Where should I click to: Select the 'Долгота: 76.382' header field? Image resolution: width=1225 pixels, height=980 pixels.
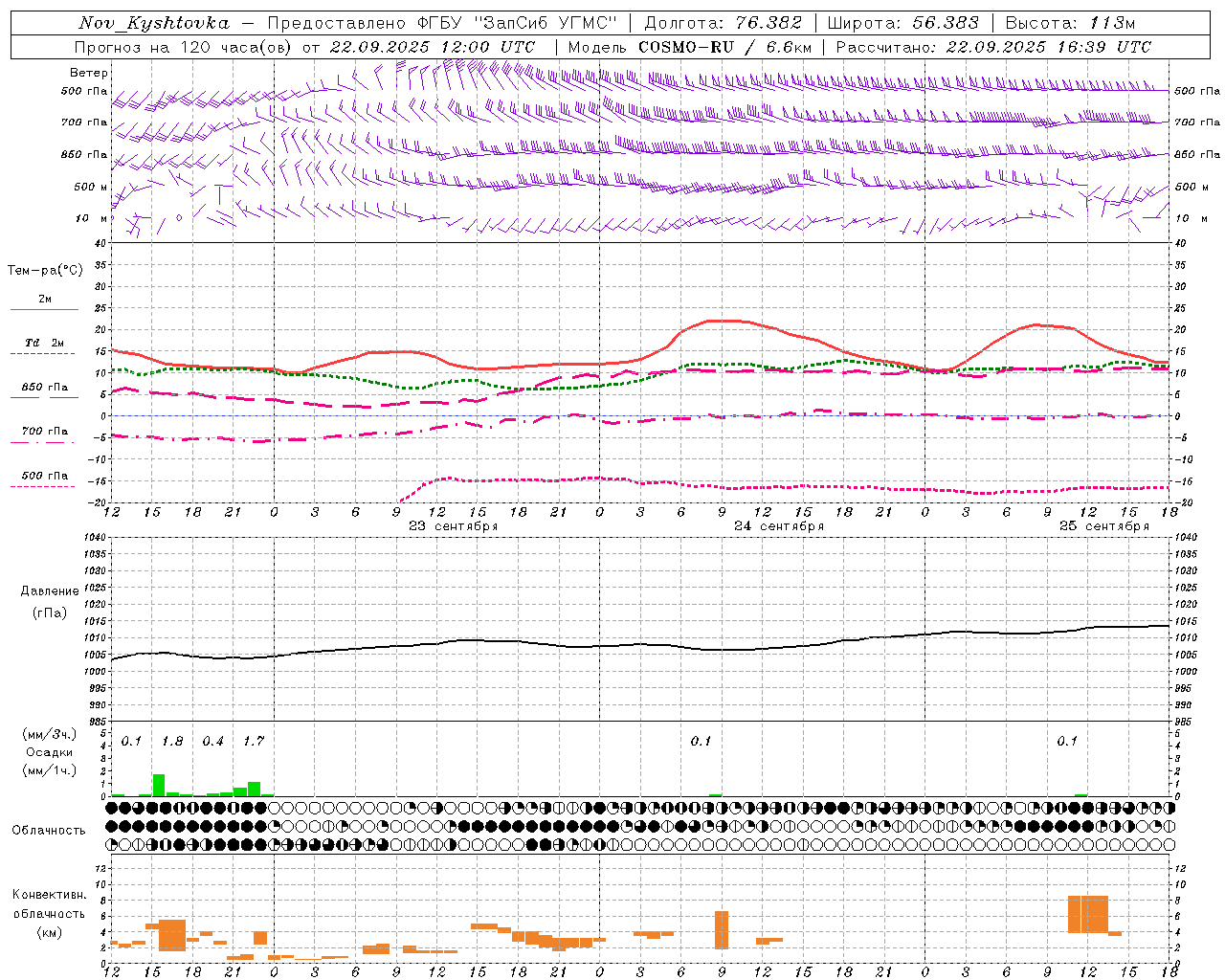(x=723, y=23)
